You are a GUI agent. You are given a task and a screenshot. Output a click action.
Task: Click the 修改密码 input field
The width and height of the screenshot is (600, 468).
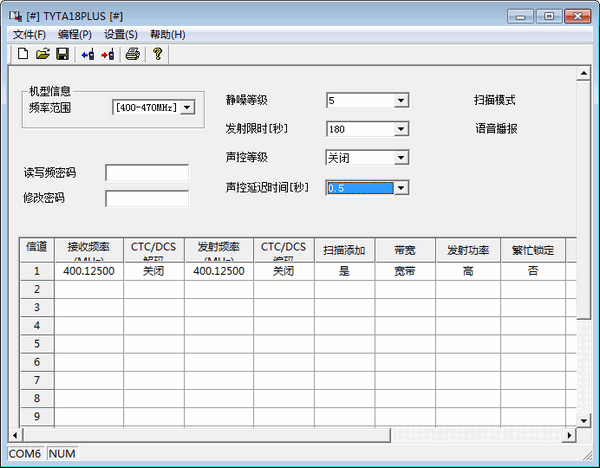point(147,198)
